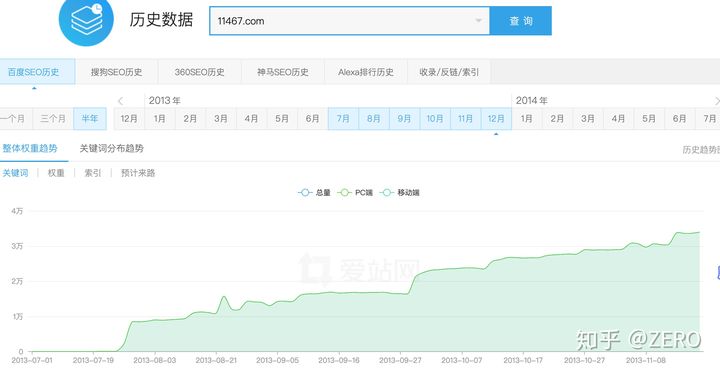Viewport: 720px width, 369px height.
Task: Switch to the 神马SEO历史 tab
Action: coord(283,72)
